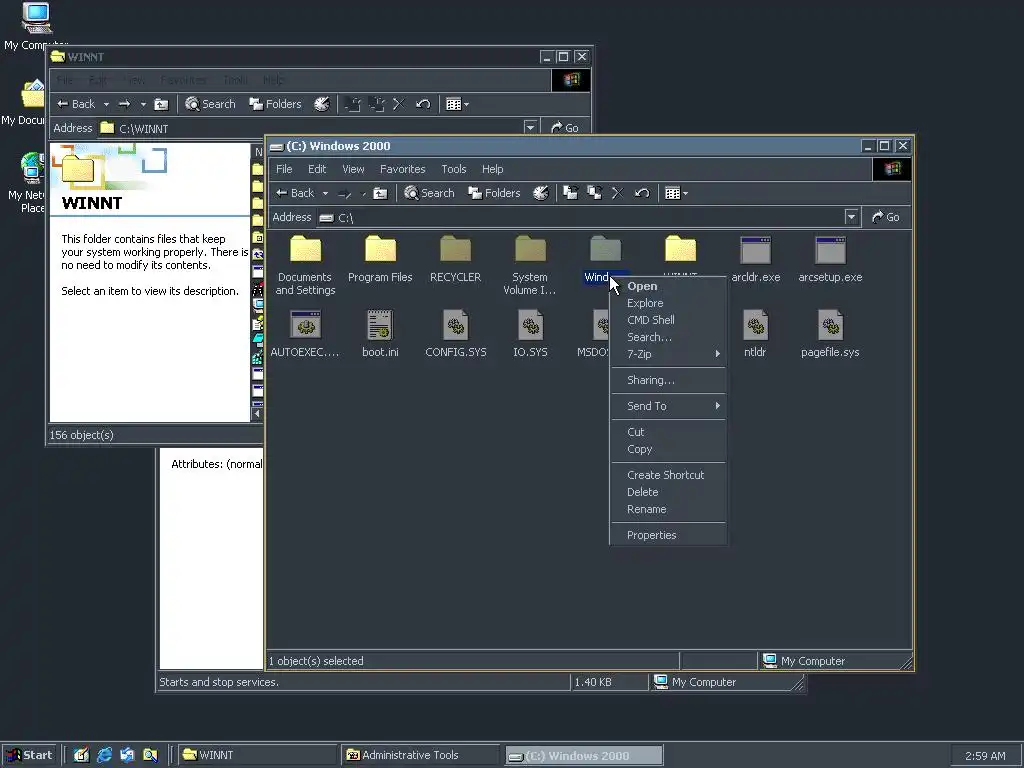Select IO.SYS file icon
The height and width of the screenshot is (768, 1024).
[x=530, y=325]
